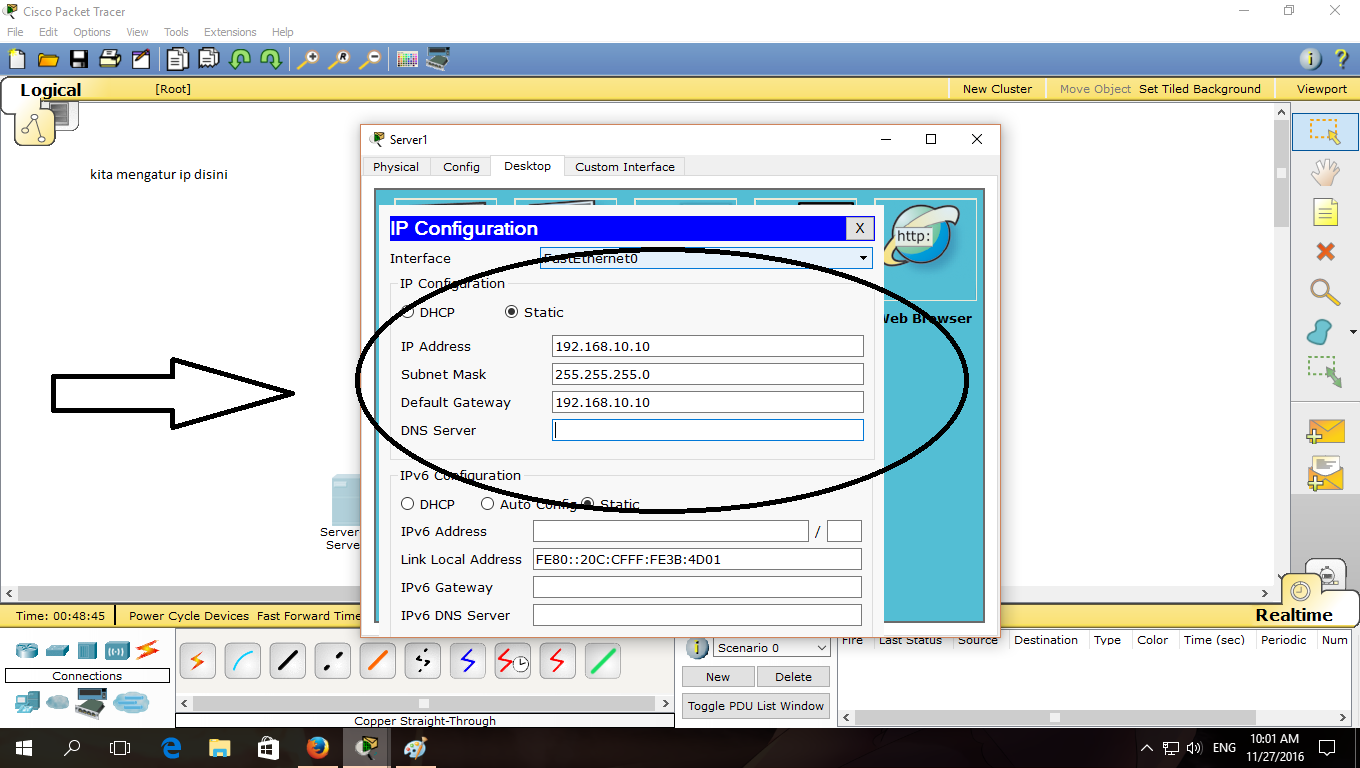The width and height of the screenshot is (1360, 768).
Task: Pick the Copper Straight-Through black cable
Action: [x=288, y=660]
